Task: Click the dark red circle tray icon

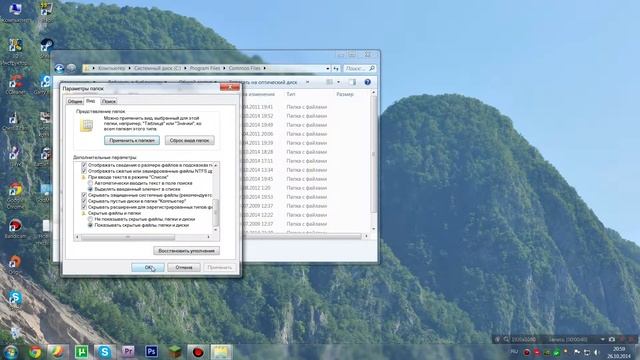Action: click(x=527, y=352)
